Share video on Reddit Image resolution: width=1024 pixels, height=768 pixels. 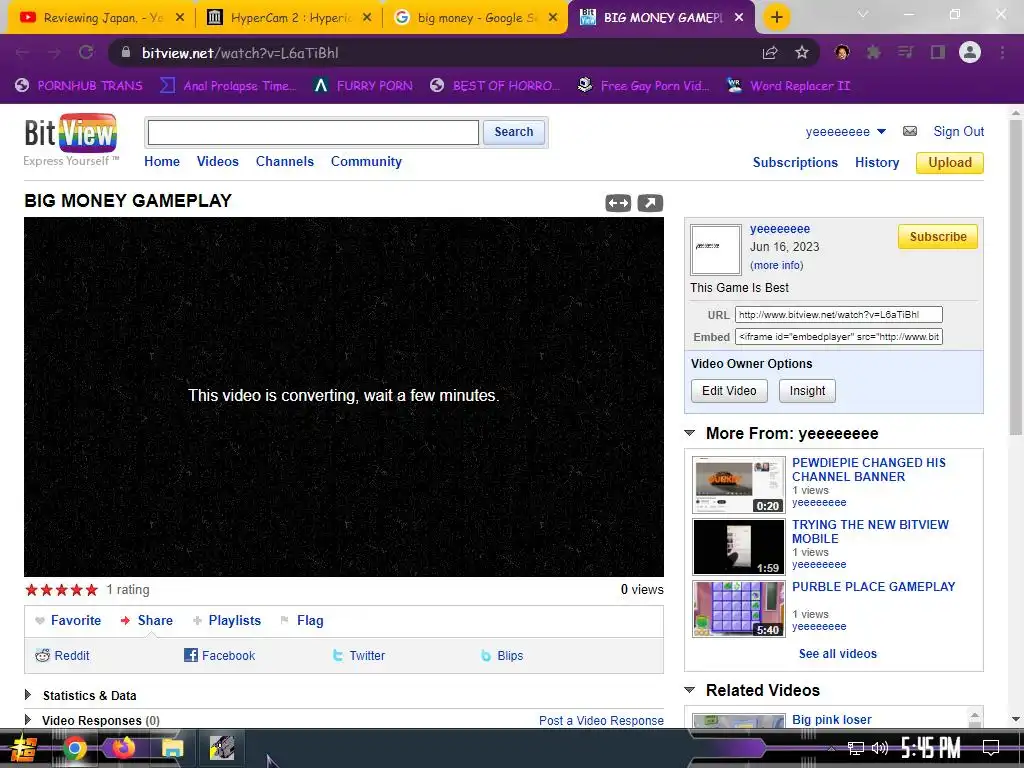pyautogui.click(x=63, y=656)
